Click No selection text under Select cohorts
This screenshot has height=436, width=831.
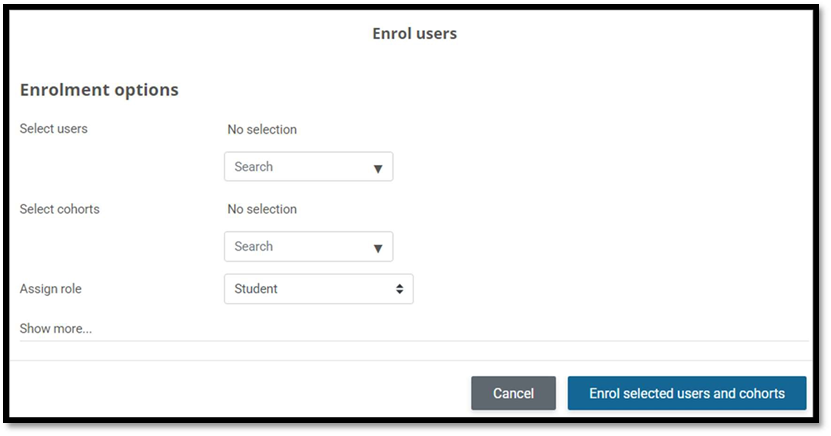[x=262, y=210]
